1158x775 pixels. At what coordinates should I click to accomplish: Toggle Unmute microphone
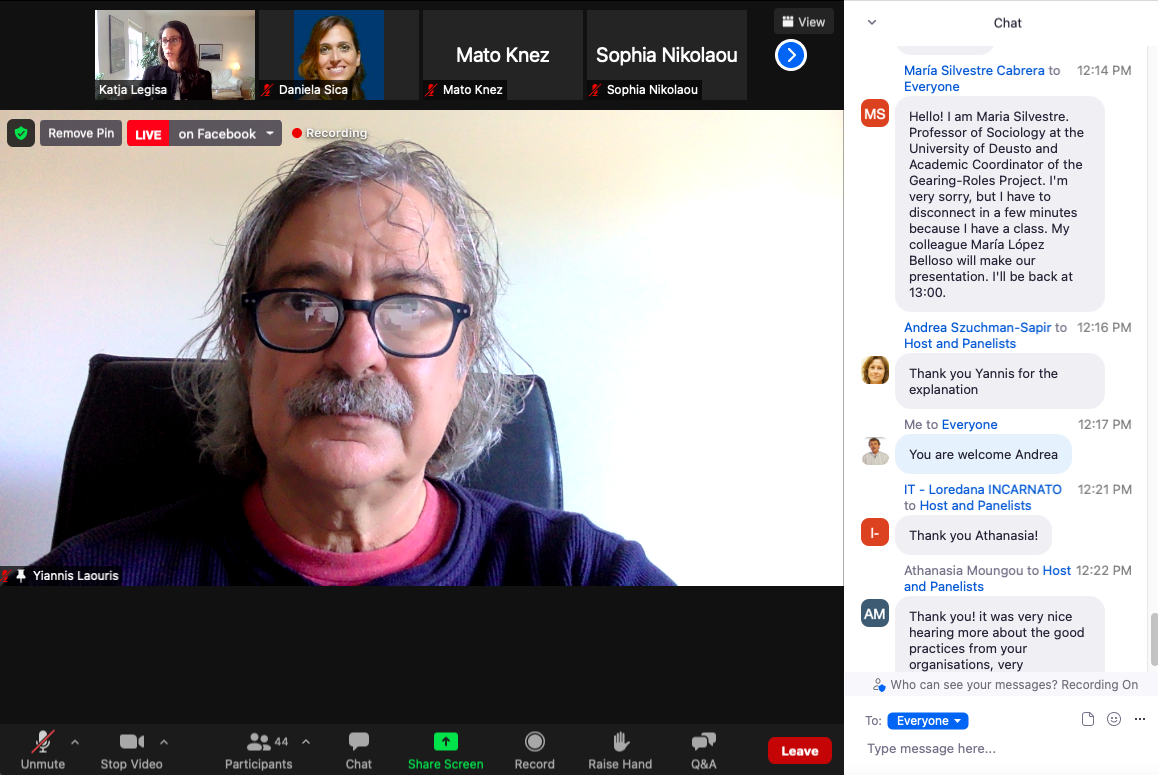click(42, 742)
